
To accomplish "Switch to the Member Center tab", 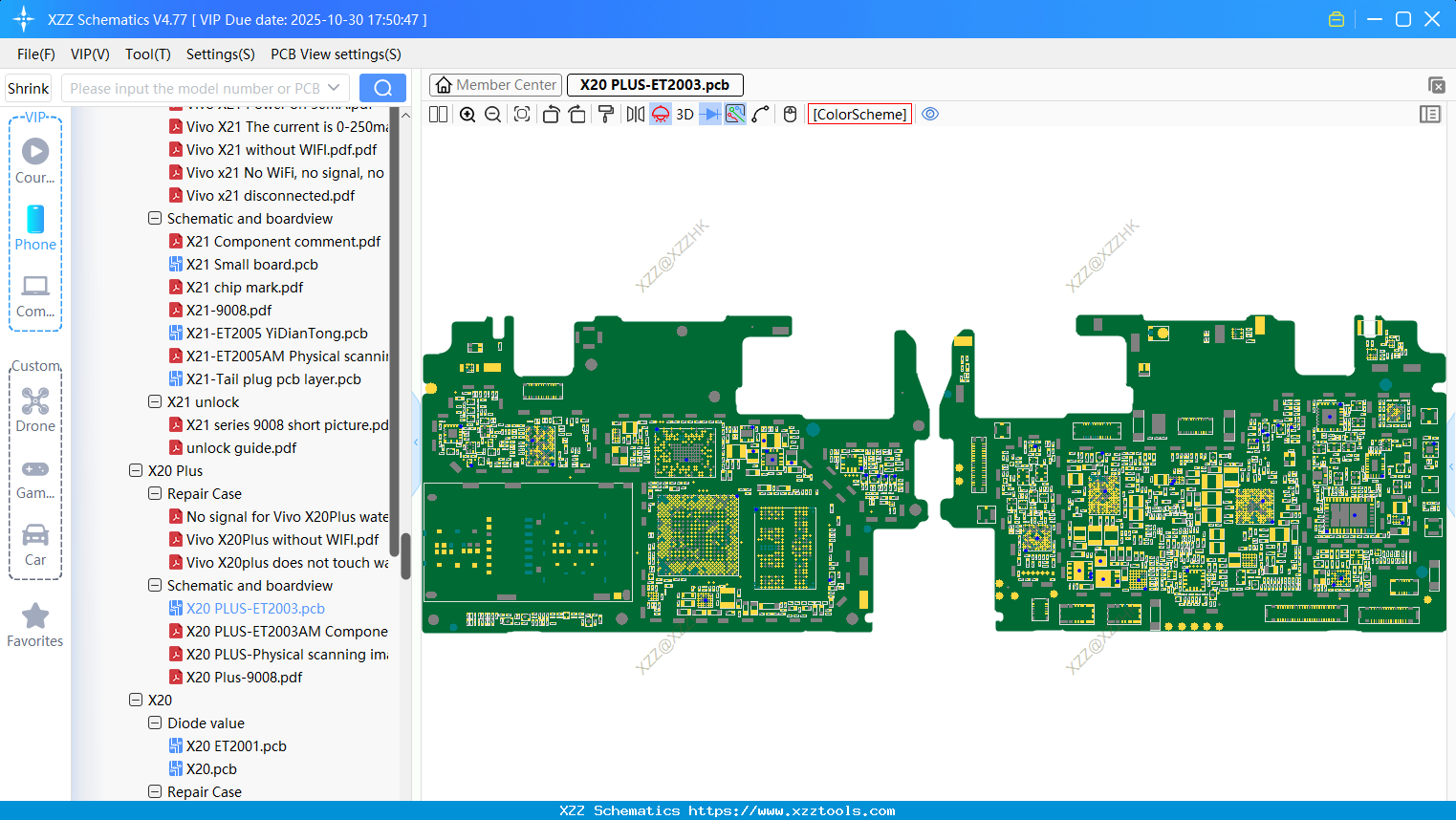I will (496, 85).
